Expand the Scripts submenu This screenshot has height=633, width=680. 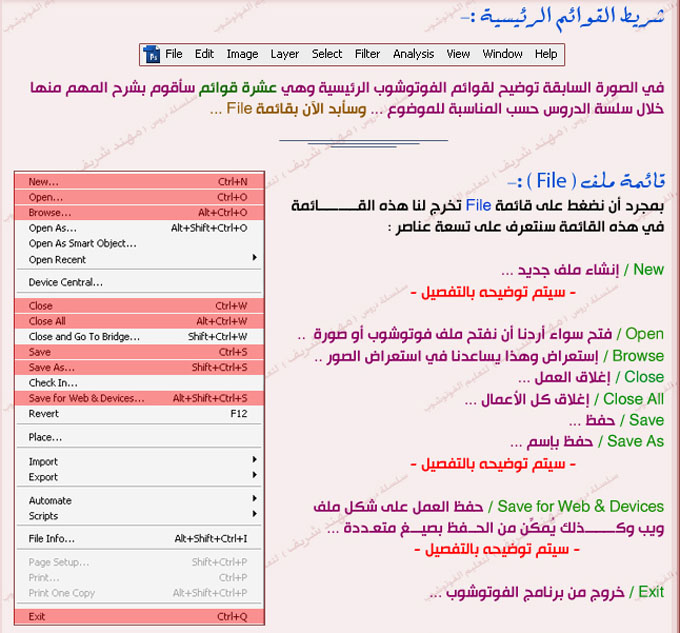click(139, 516)
